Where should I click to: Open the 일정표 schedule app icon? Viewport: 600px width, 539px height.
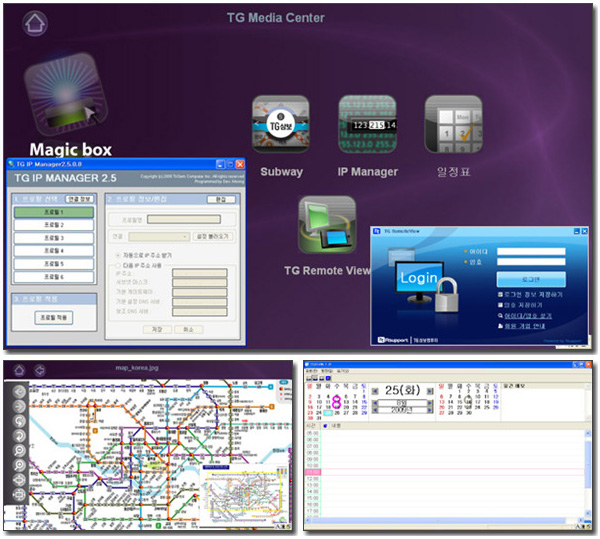(x=453, y=124)
